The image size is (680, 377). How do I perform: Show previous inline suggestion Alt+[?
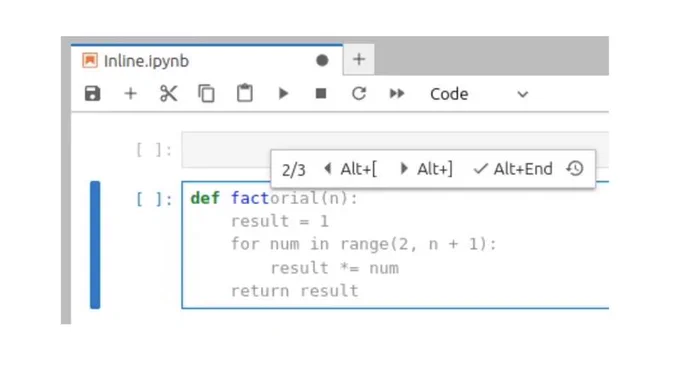tap(350, 169)
